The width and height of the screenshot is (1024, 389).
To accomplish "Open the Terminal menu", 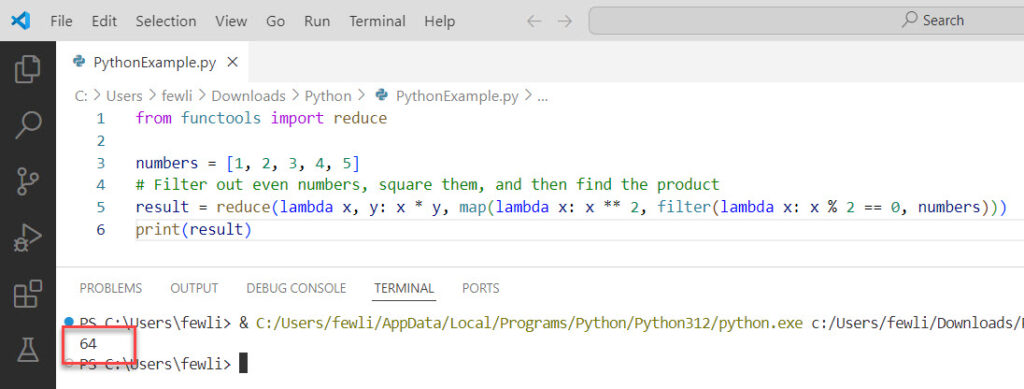I will (x=377, y=21).
